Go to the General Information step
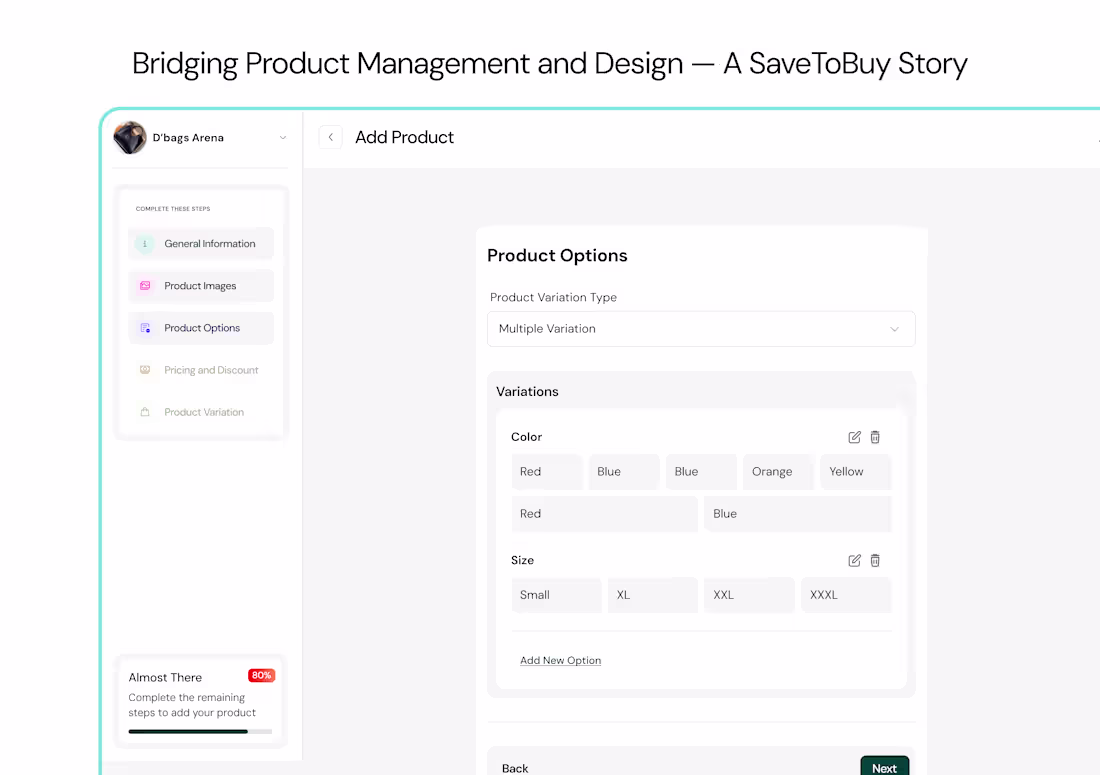1100x775 pixels. [x=200, y=243]
